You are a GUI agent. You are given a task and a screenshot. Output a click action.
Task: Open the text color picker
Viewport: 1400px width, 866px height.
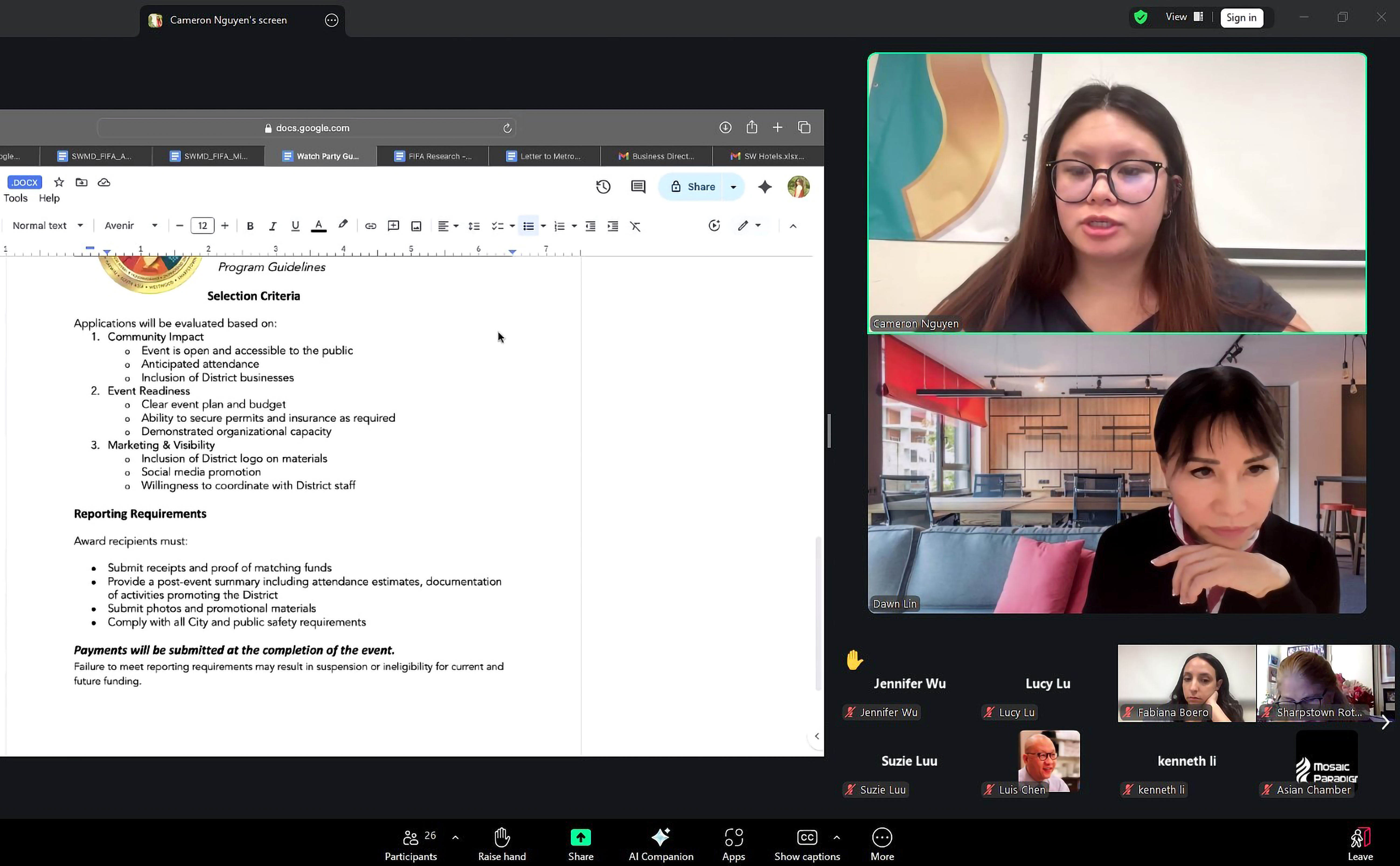click(318, 226)
